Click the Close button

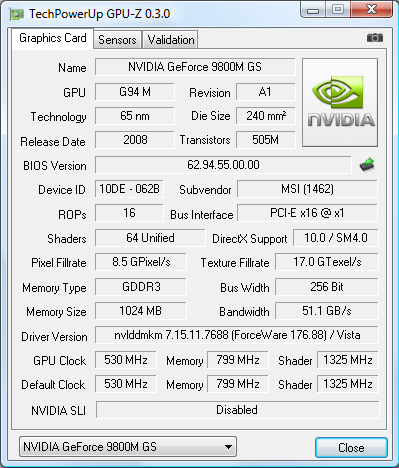click(x=351, y=447)
